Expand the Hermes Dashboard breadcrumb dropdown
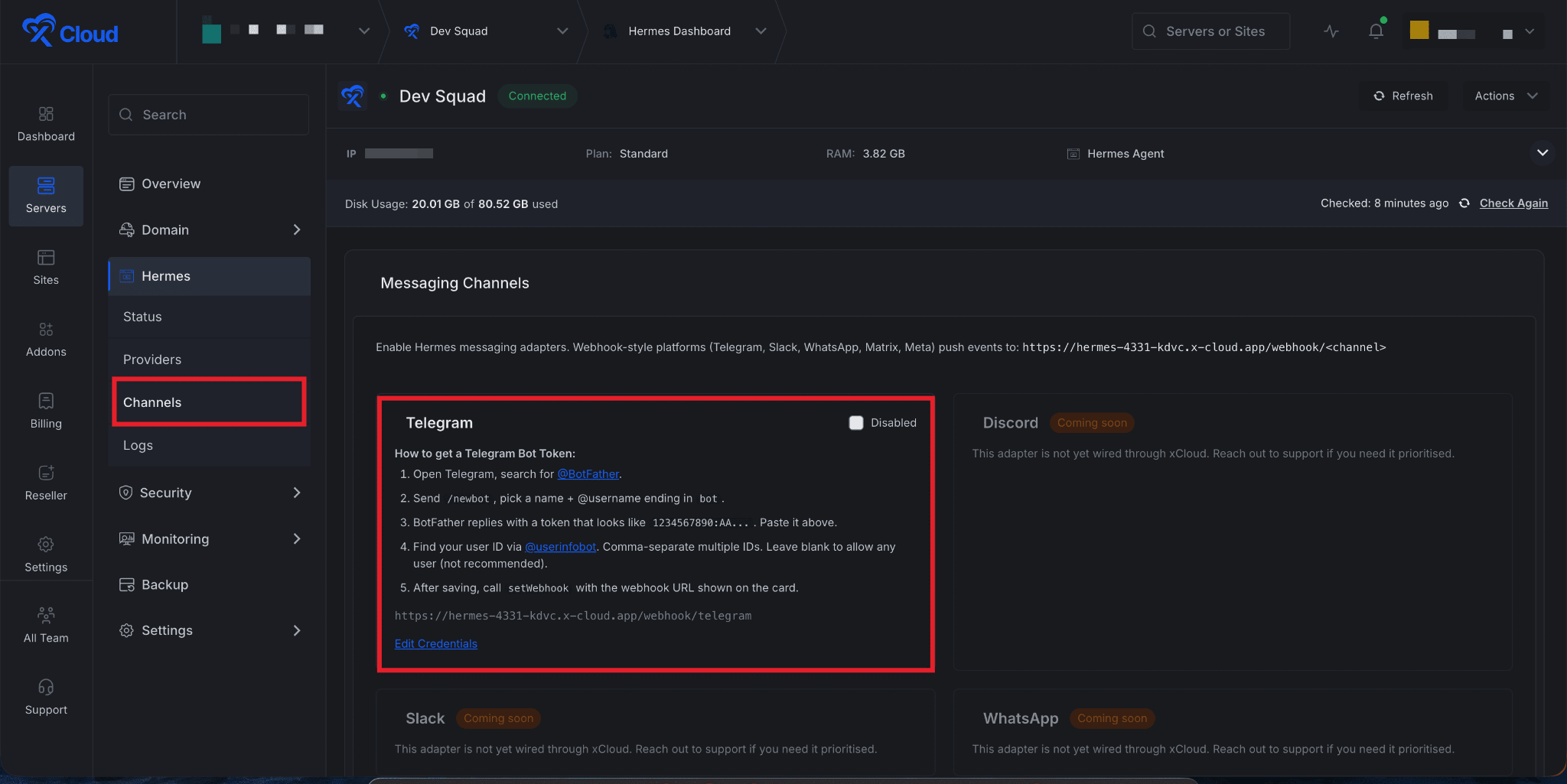Image resolution: width=1567 pixels, height=784 pixels. pyautogui.click(x=761, y=31)
